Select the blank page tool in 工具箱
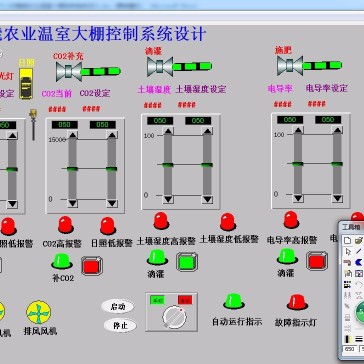 [348, 240]
